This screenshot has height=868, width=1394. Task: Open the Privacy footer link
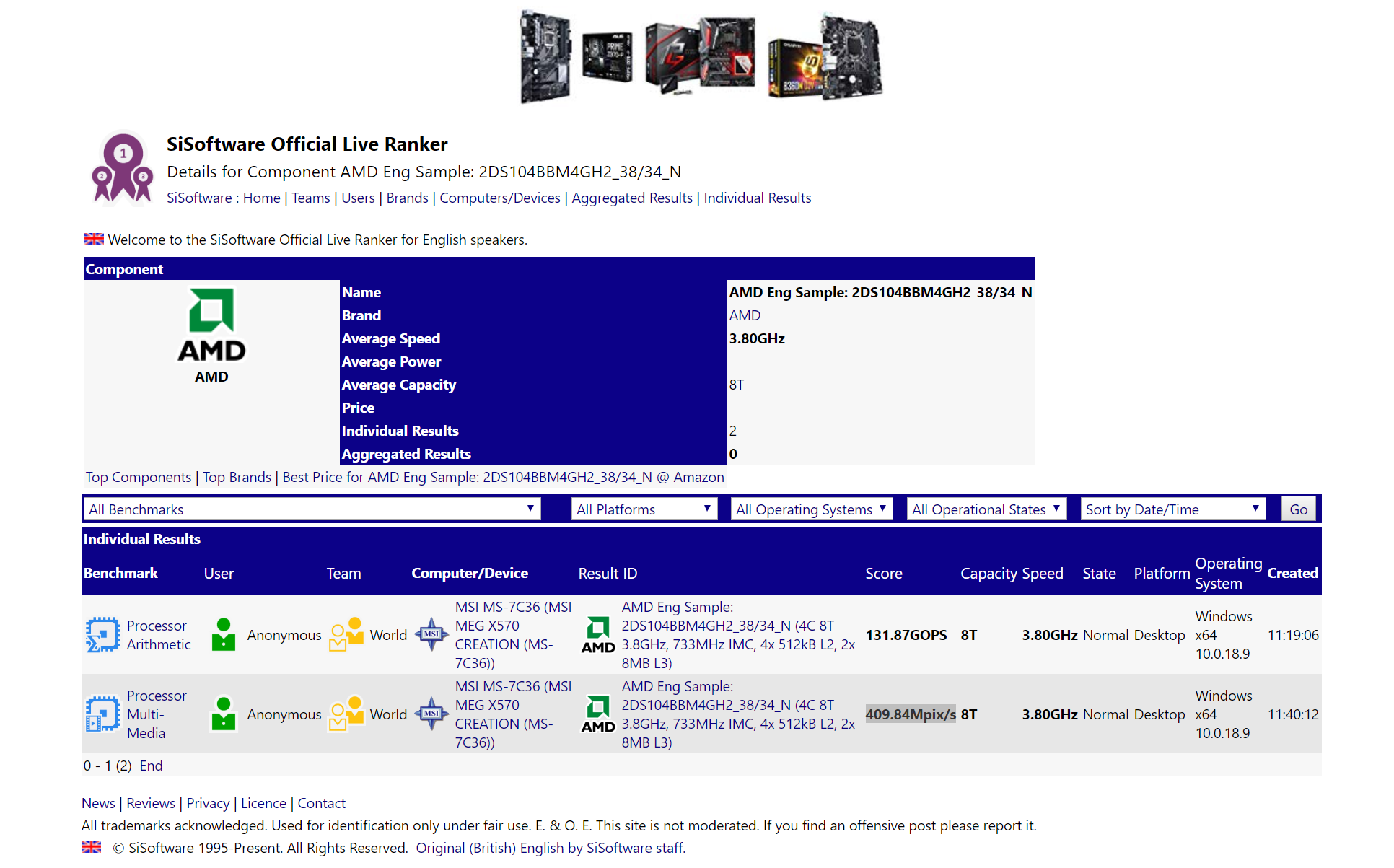click(x=208, y=803)
